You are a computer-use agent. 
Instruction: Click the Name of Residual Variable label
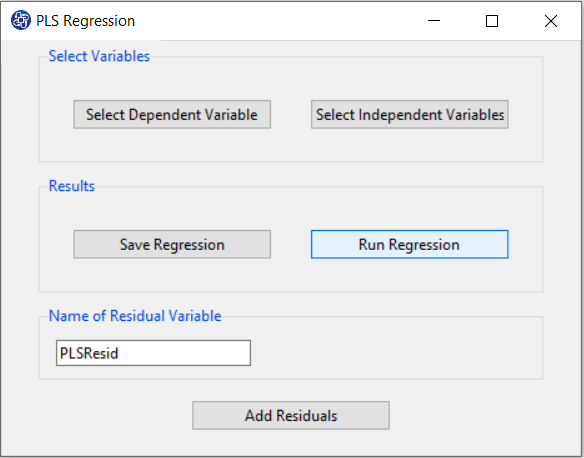(x=135, y=316)
